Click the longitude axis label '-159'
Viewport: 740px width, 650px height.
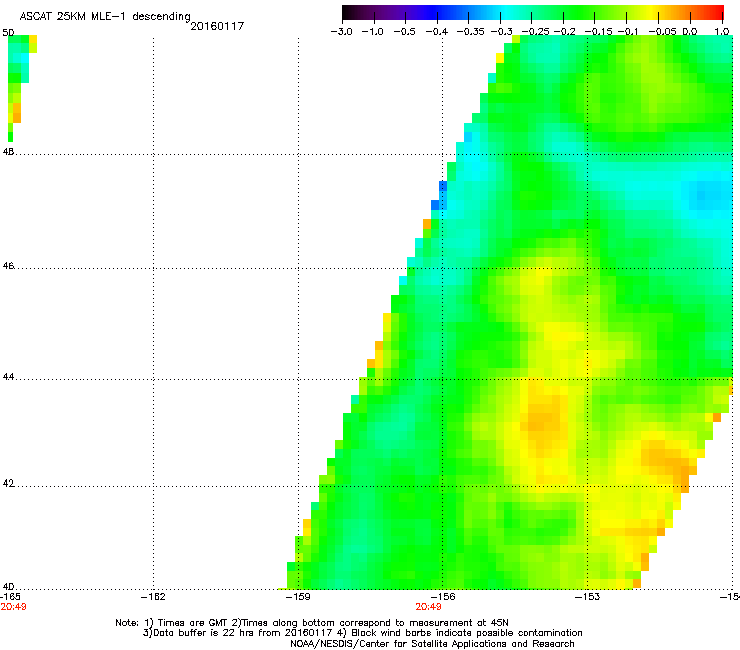point(298,597)
